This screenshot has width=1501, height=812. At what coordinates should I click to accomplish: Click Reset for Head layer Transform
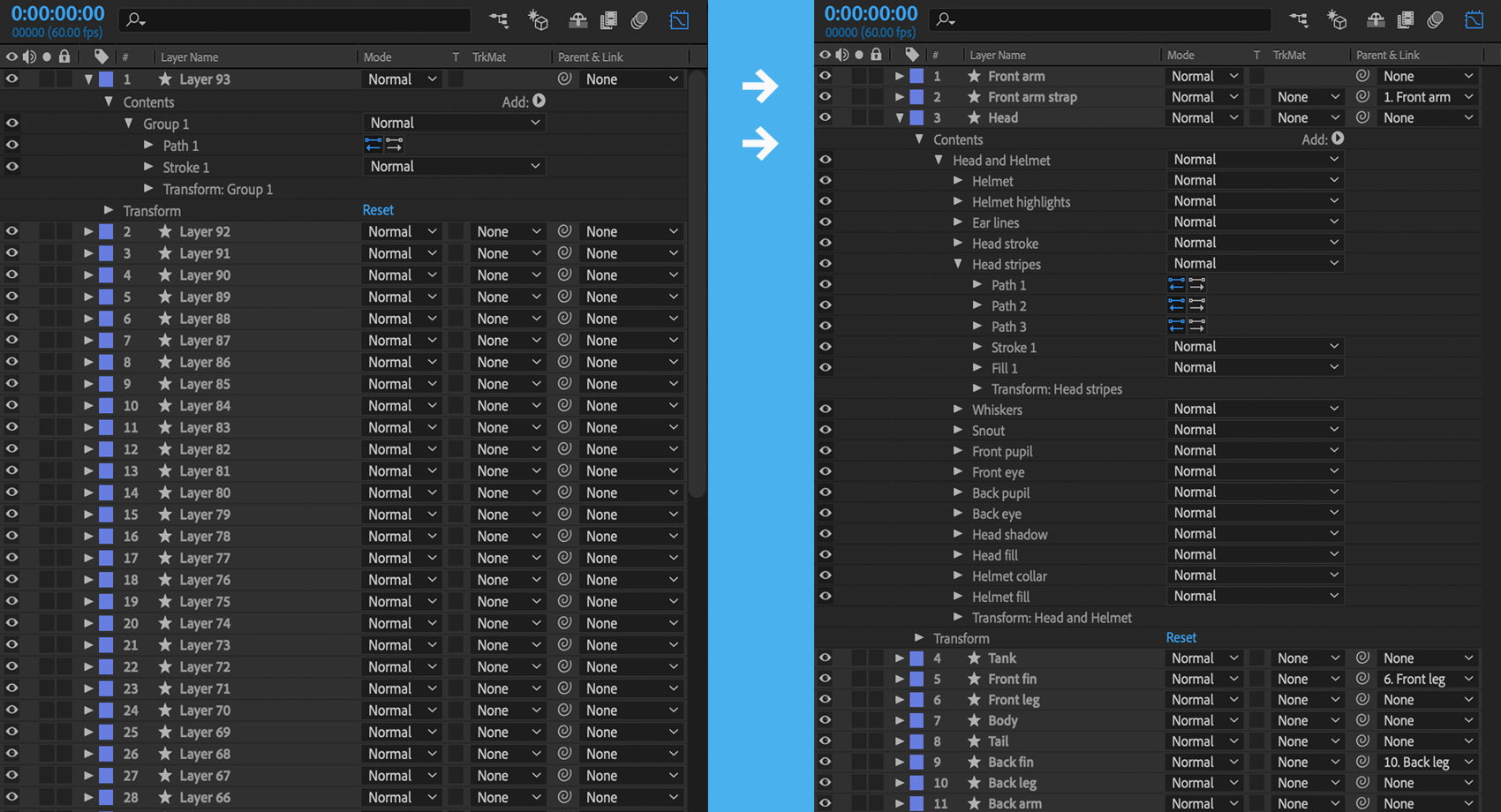1181,637
